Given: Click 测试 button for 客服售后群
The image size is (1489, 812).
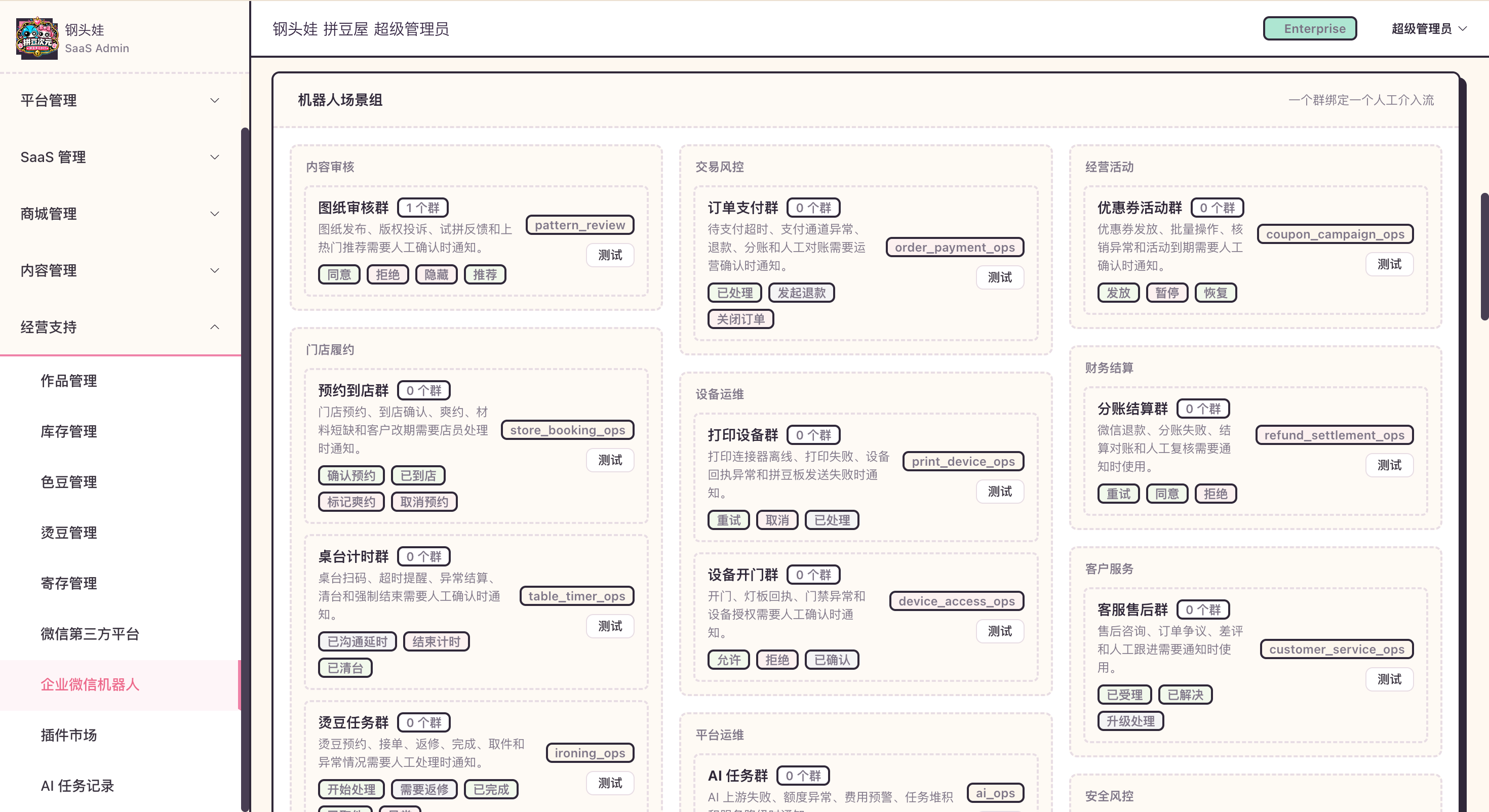Looking at the screenshot, I should tap(1389, 679).
